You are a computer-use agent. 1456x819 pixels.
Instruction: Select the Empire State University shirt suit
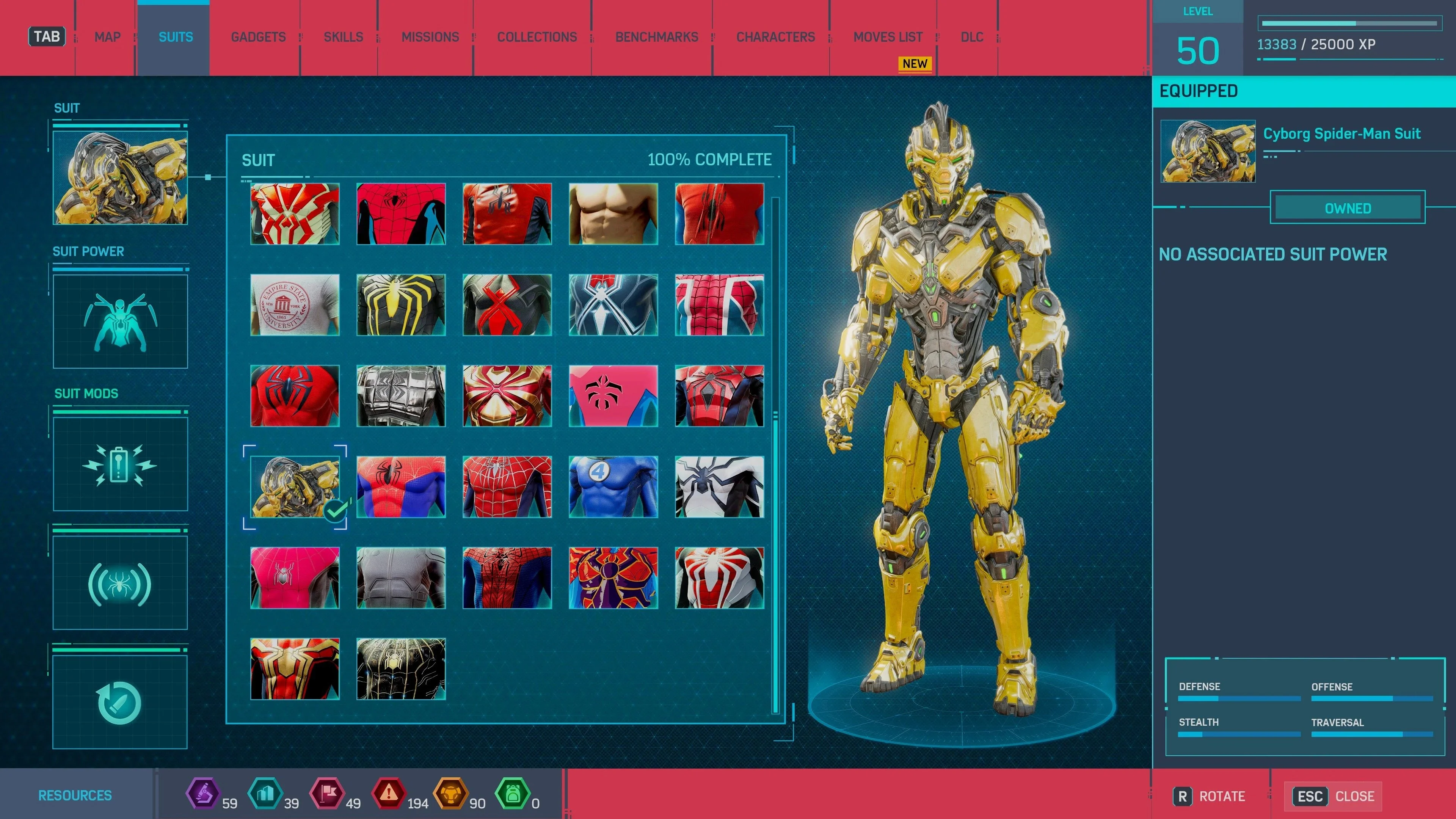click(295, 304)
